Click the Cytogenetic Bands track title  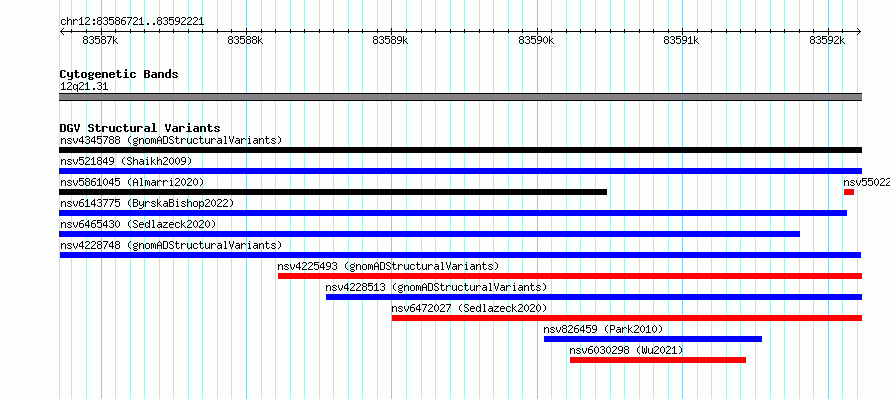tap(119, 74)
